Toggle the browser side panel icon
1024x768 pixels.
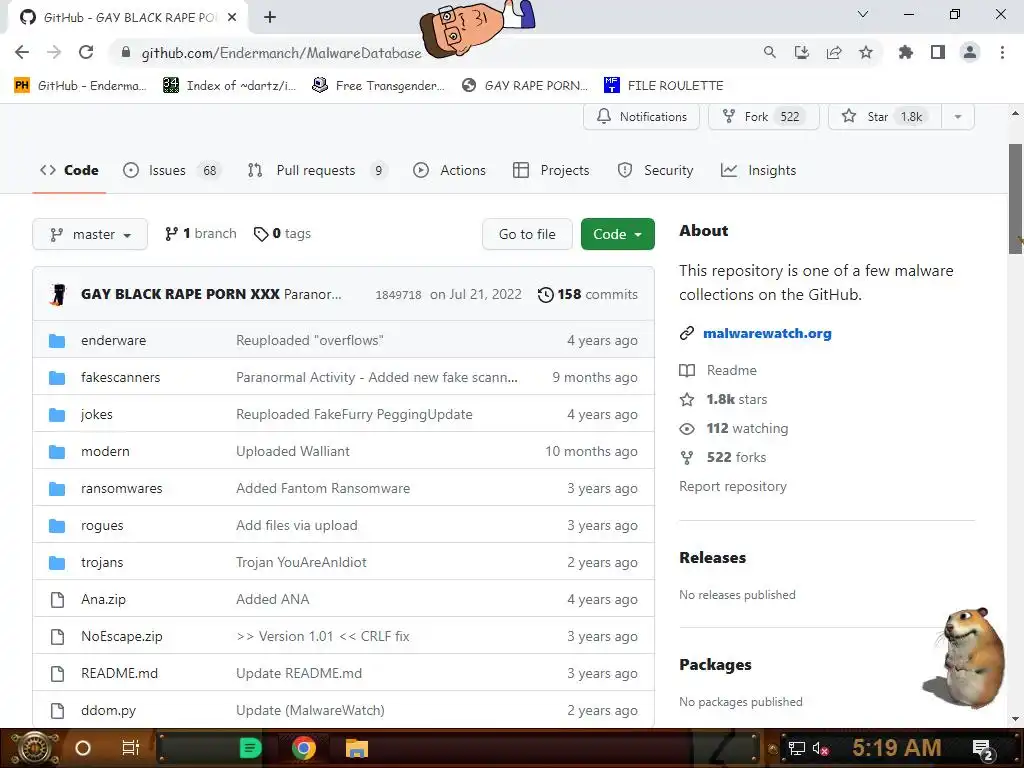click(938, 52)
